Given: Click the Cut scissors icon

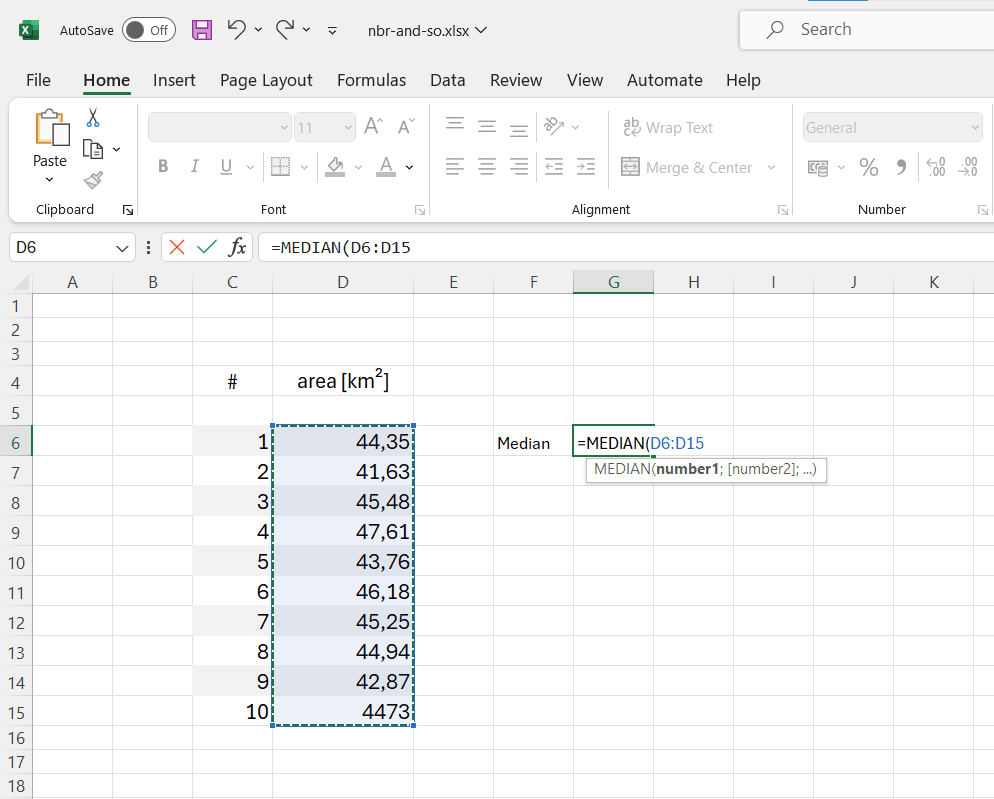Looking at the screenshot, I should 93,118.
